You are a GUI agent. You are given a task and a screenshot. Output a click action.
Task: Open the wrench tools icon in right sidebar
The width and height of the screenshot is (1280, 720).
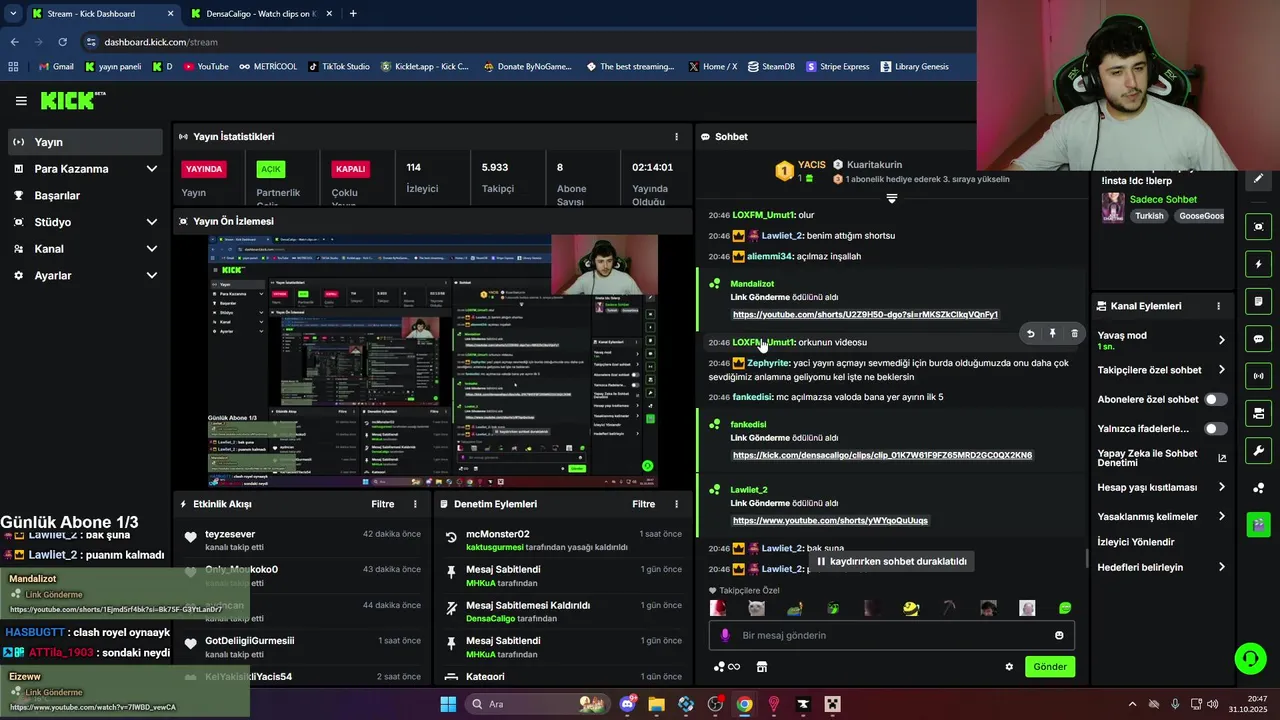(x=1258, y=450)
